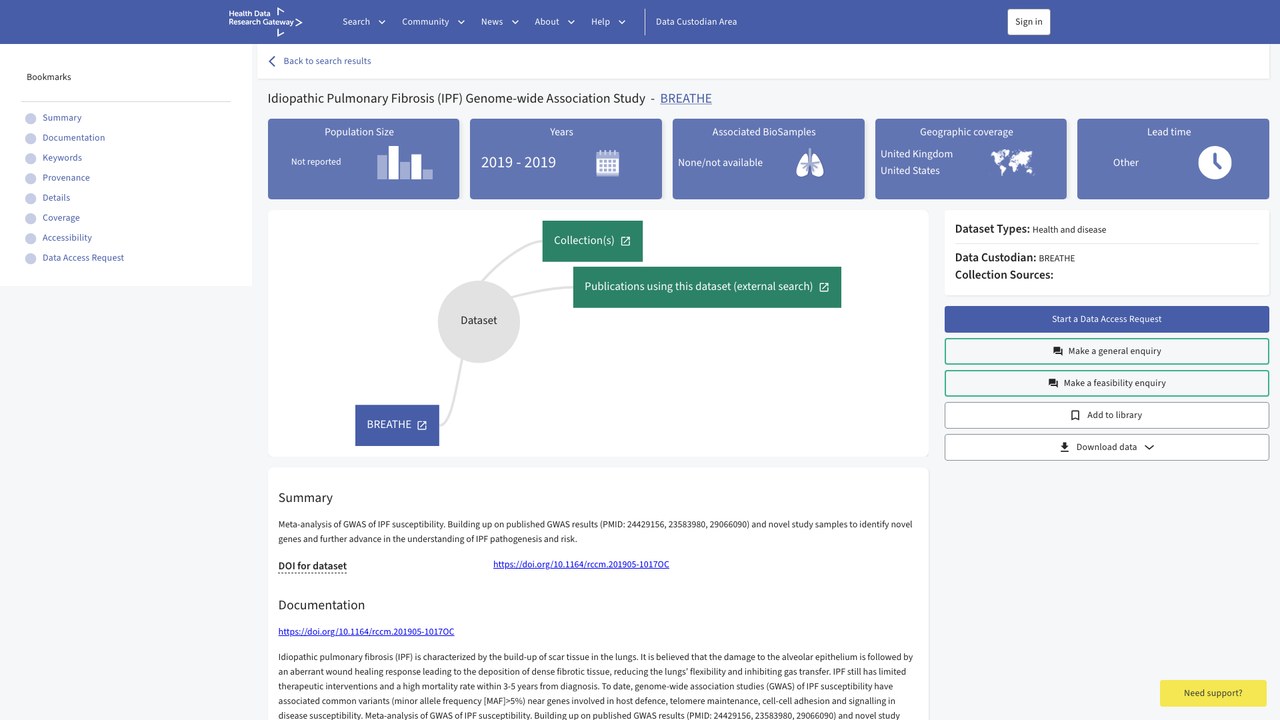1280x720 pixels.
Task: Expand the News menu chevron
Action: (x=515, y=22)
